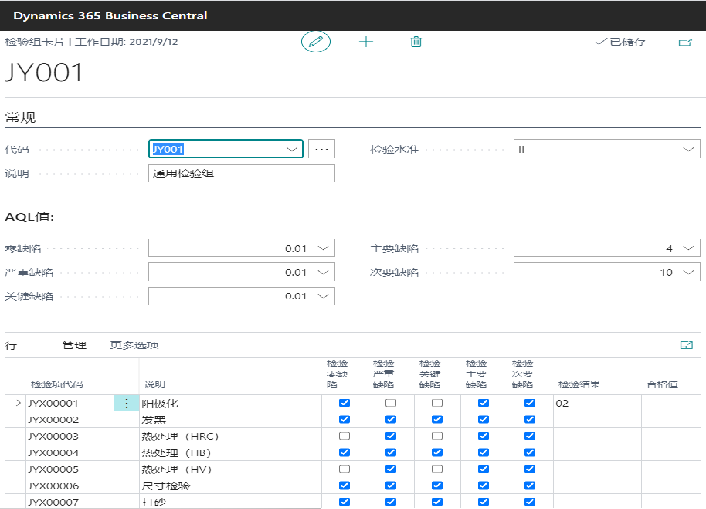Uncheck second checkbox in JYX00003 row

pos(390,436)
